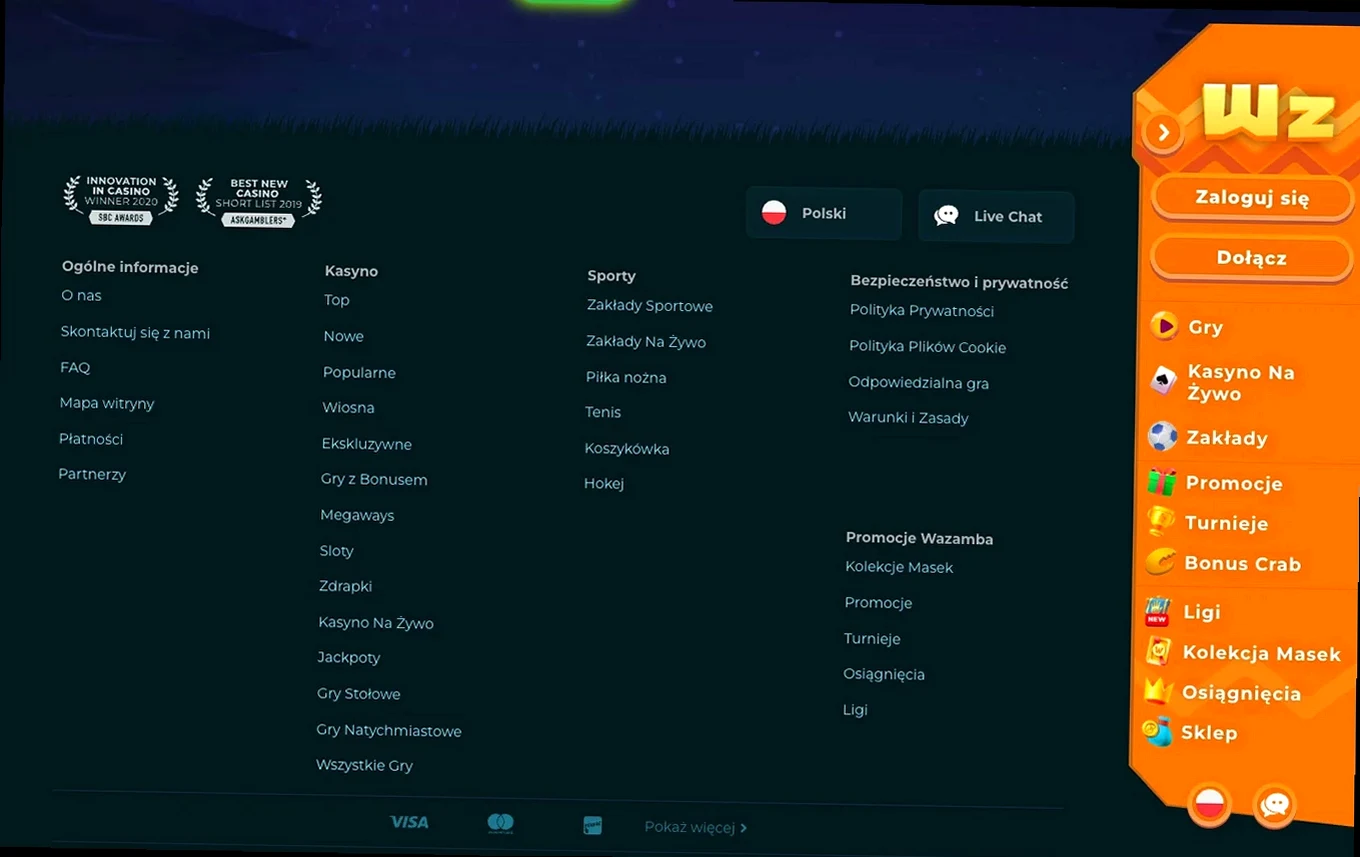Viewport: 1360px width, 857px height.
Task: Open the Koszykówka link
Action: click(626, 448)
